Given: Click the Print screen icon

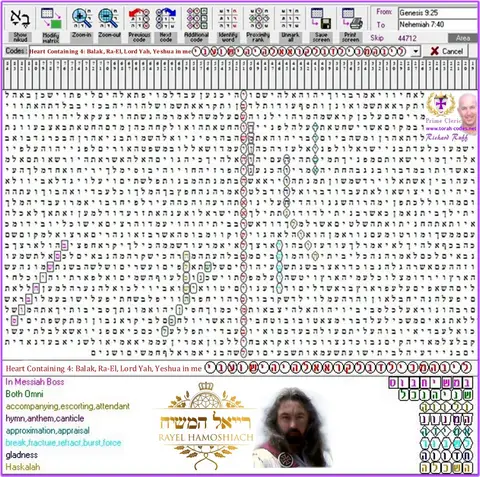Looking at the screenshot, I should 352,18.
